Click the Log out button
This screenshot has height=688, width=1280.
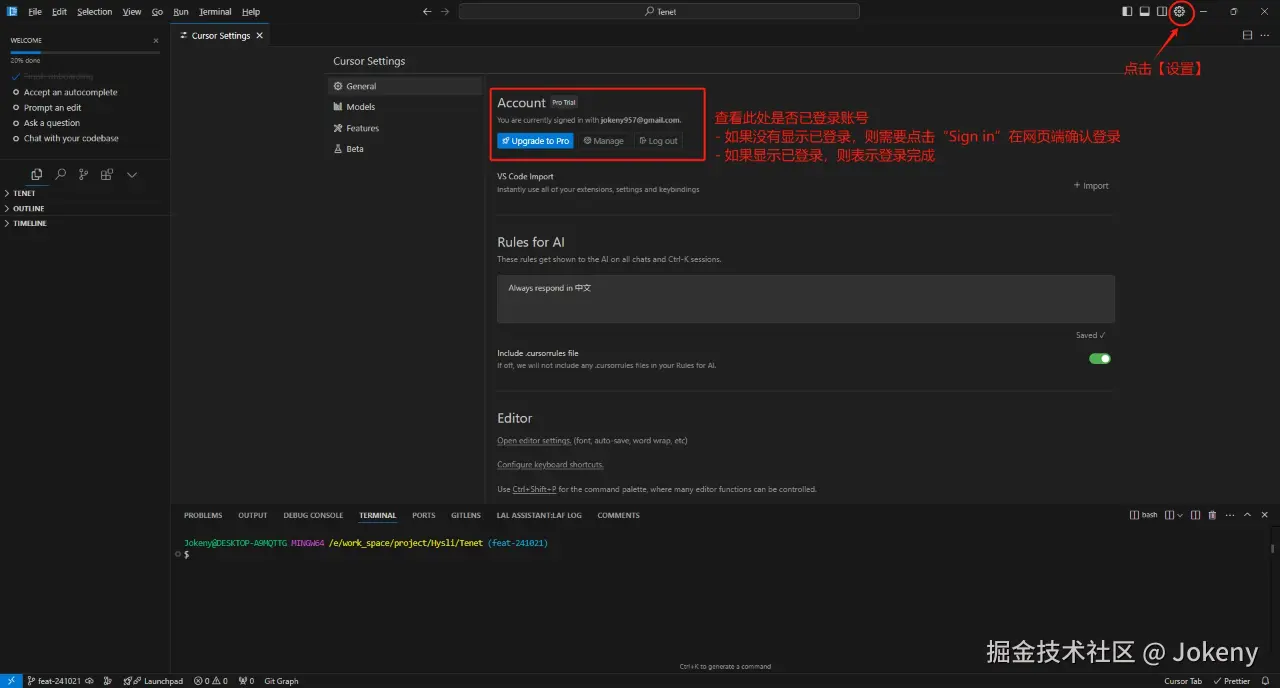658,141
